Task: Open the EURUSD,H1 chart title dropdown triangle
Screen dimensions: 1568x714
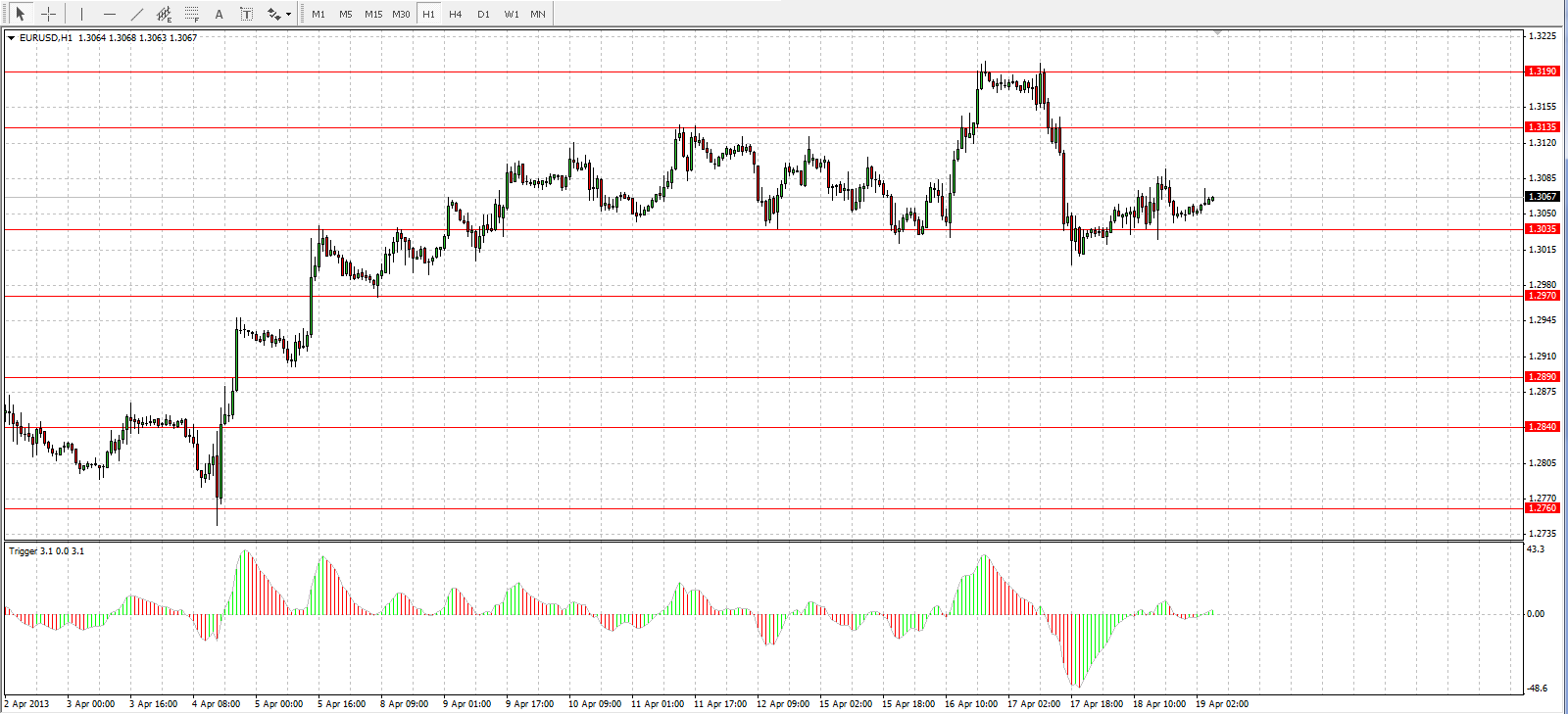Action: tap(12, 38)
